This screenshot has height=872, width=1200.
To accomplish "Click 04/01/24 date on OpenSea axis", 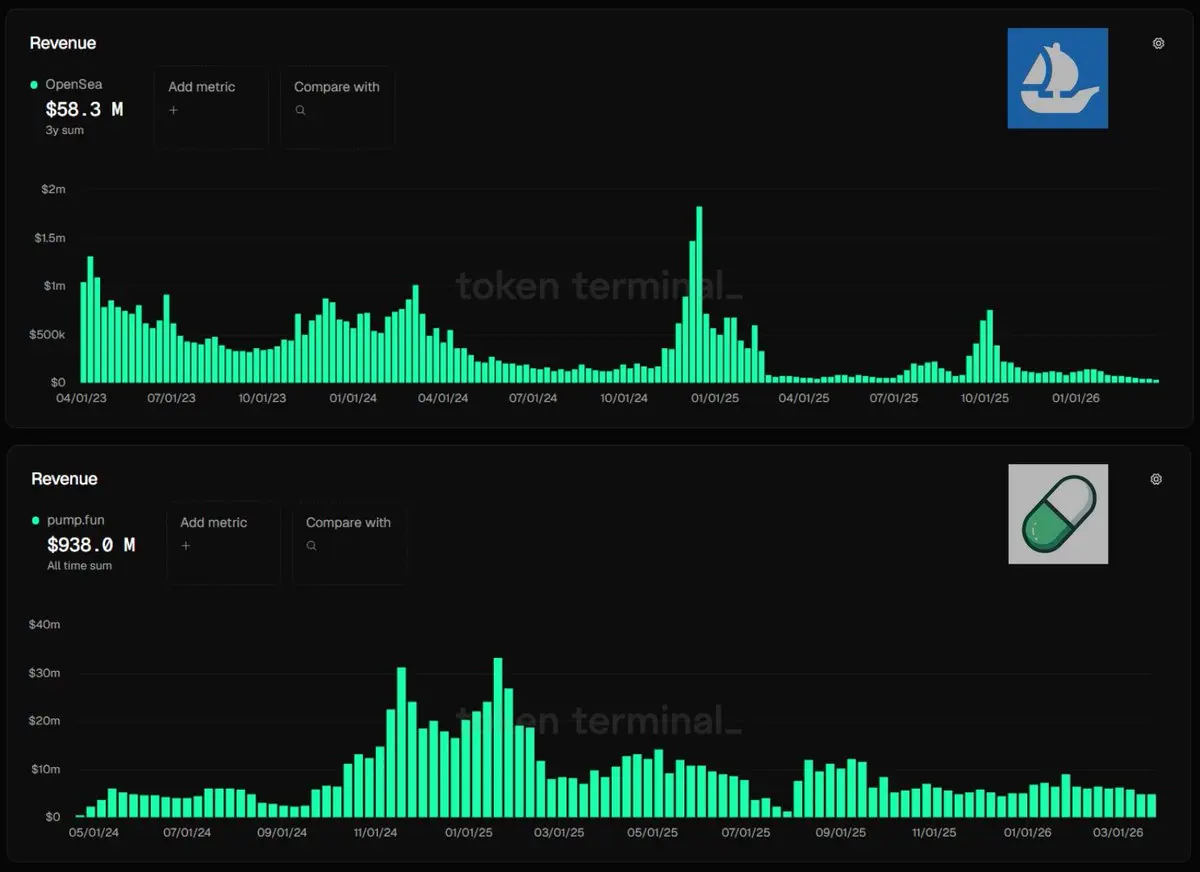I will 443,398.
